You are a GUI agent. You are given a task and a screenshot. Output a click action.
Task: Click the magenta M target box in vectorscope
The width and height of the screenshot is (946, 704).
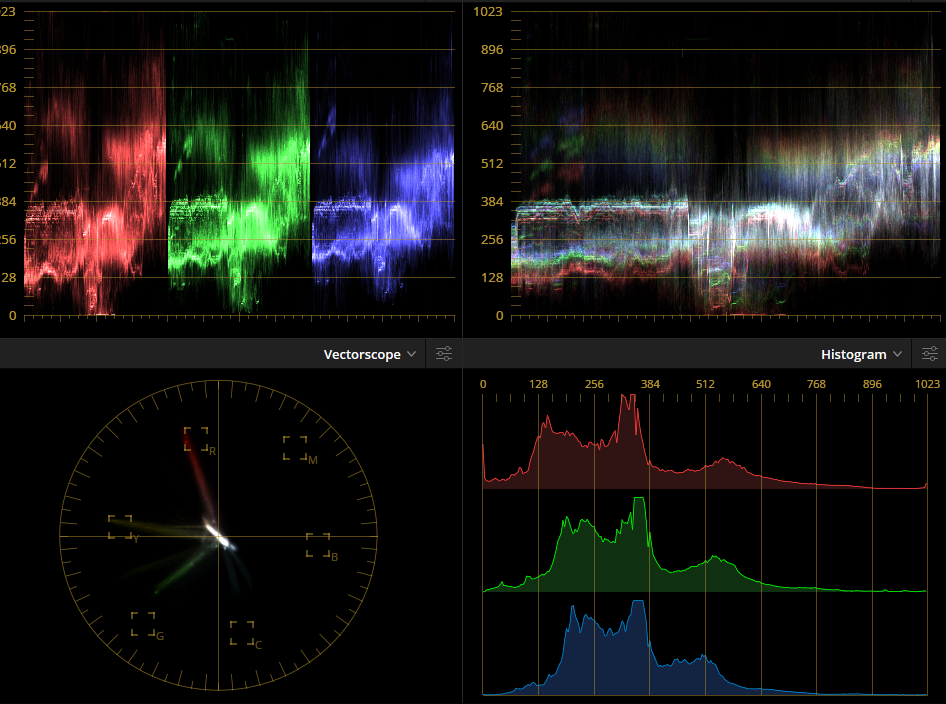(295, 447)
